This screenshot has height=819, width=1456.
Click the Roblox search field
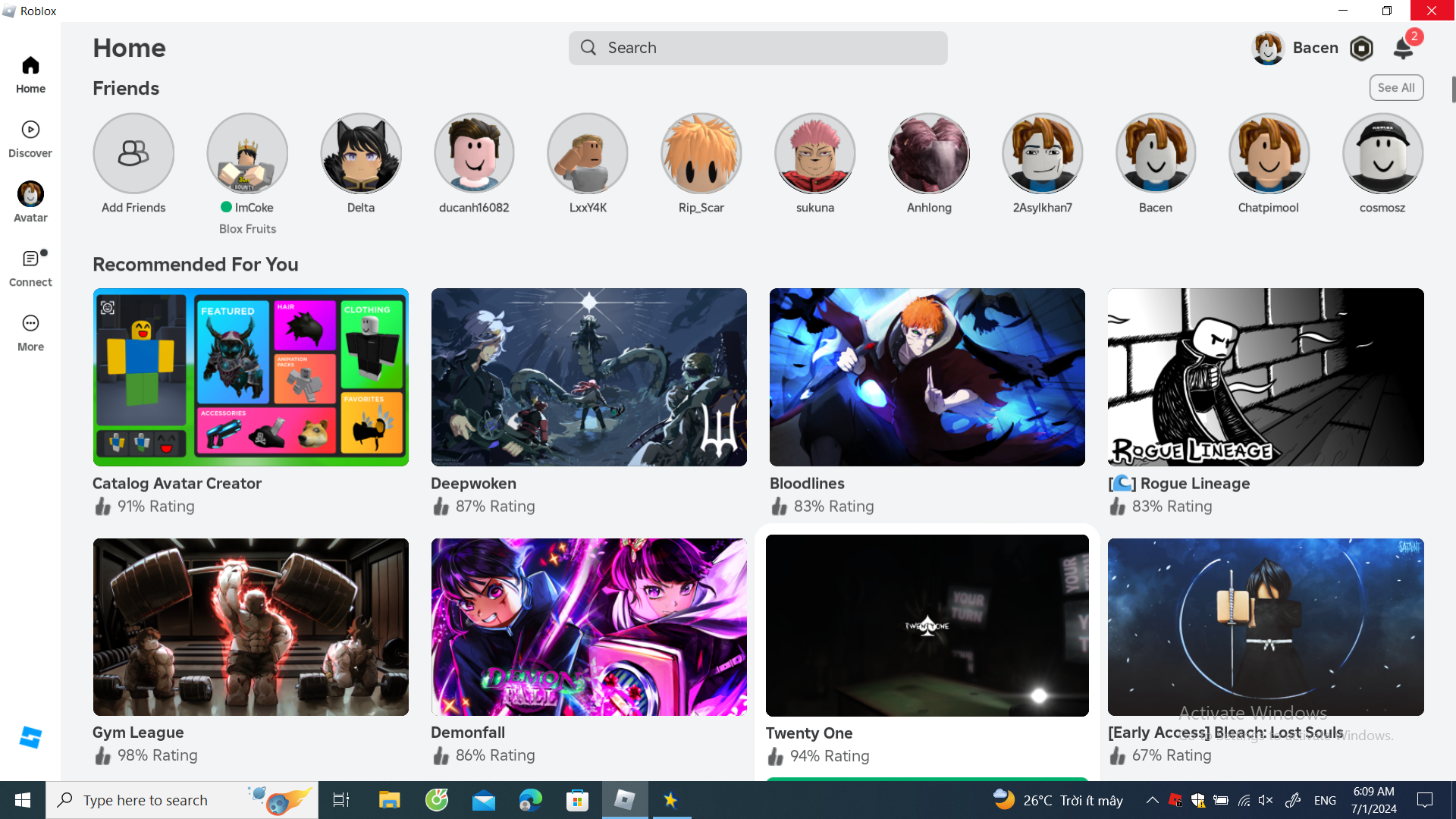tap(758, 48)
